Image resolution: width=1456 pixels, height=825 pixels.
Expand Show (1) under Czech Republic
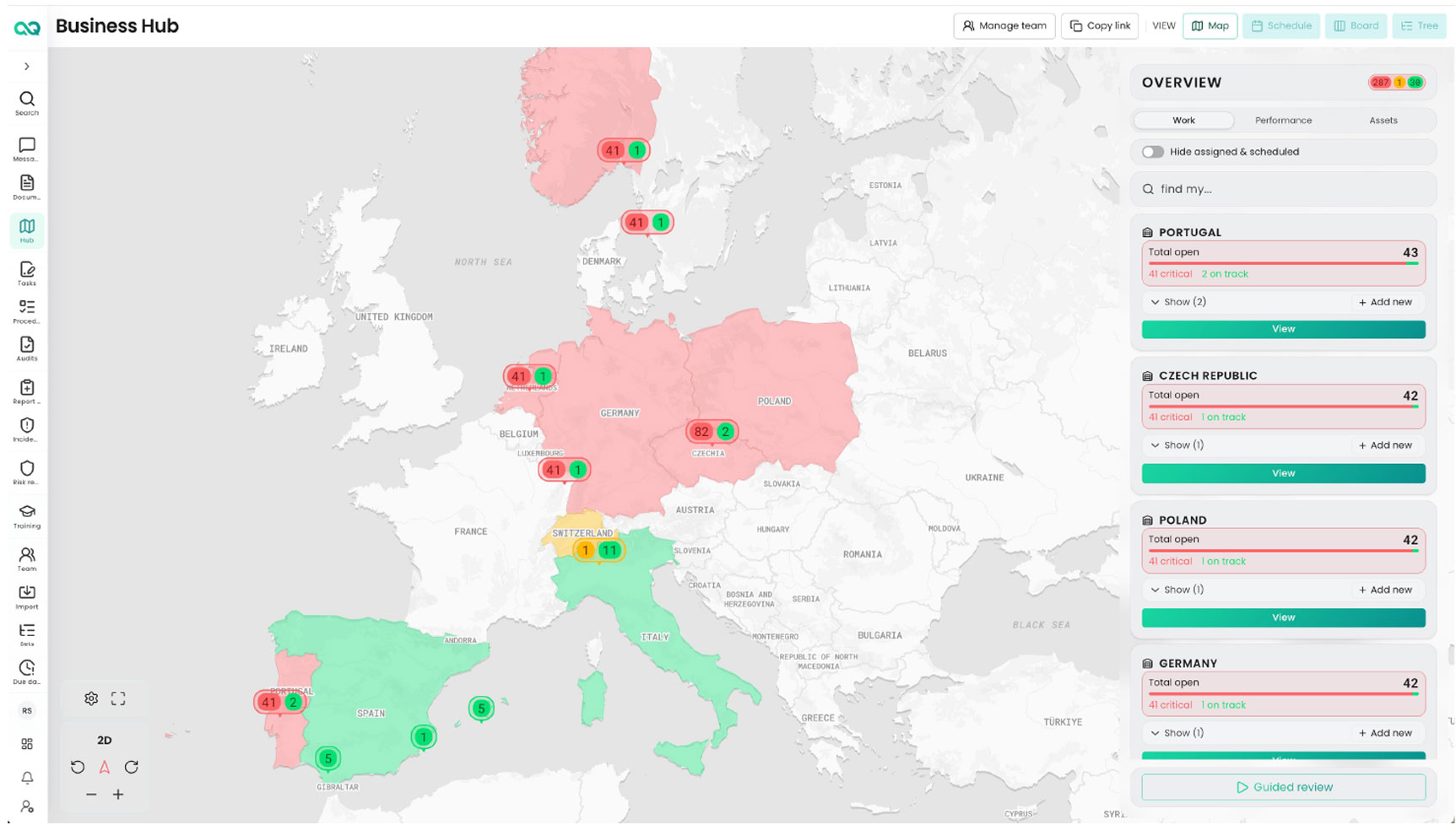(x=1177, y=445)
